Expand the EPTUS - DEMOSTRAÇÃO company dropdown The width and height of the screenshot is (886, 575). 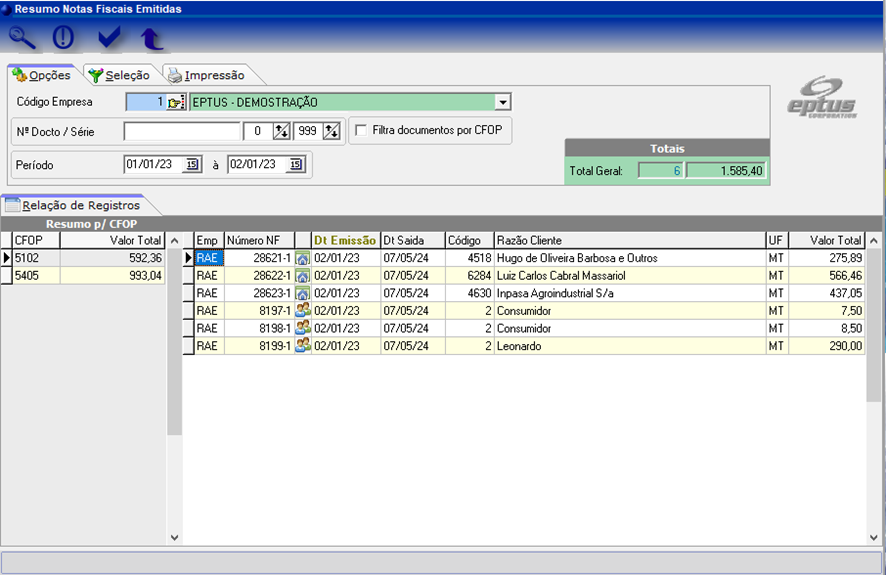coord(503,102)
